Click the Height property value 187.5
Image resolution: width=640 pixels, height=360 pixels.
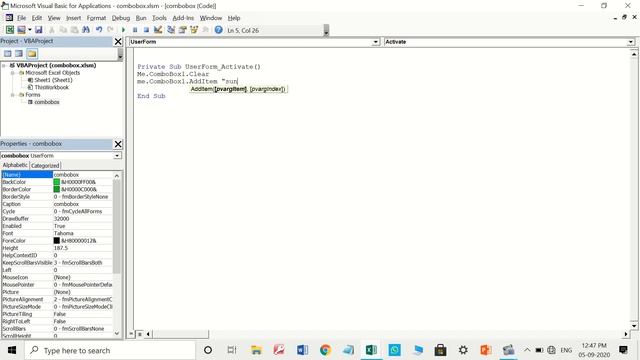click(83, 248)
